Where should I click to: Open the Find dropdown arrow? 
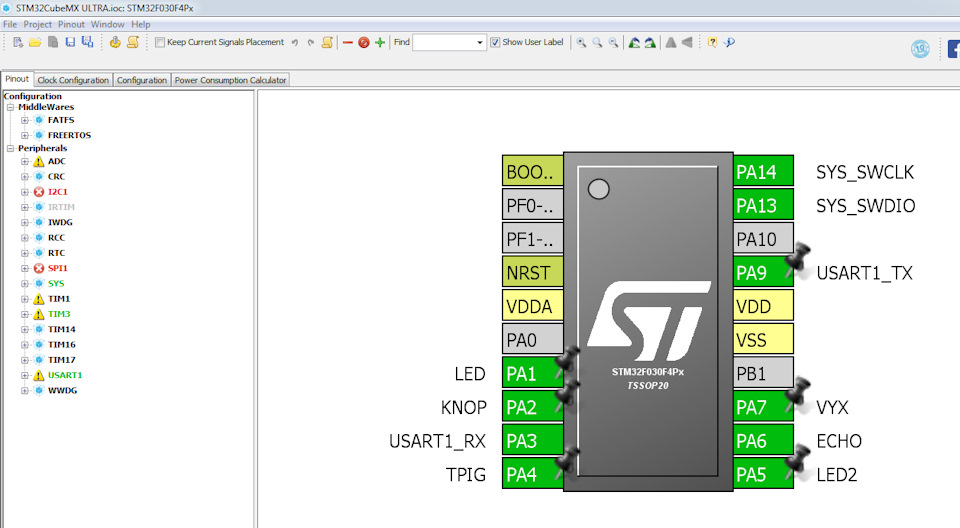pos(479,42)
